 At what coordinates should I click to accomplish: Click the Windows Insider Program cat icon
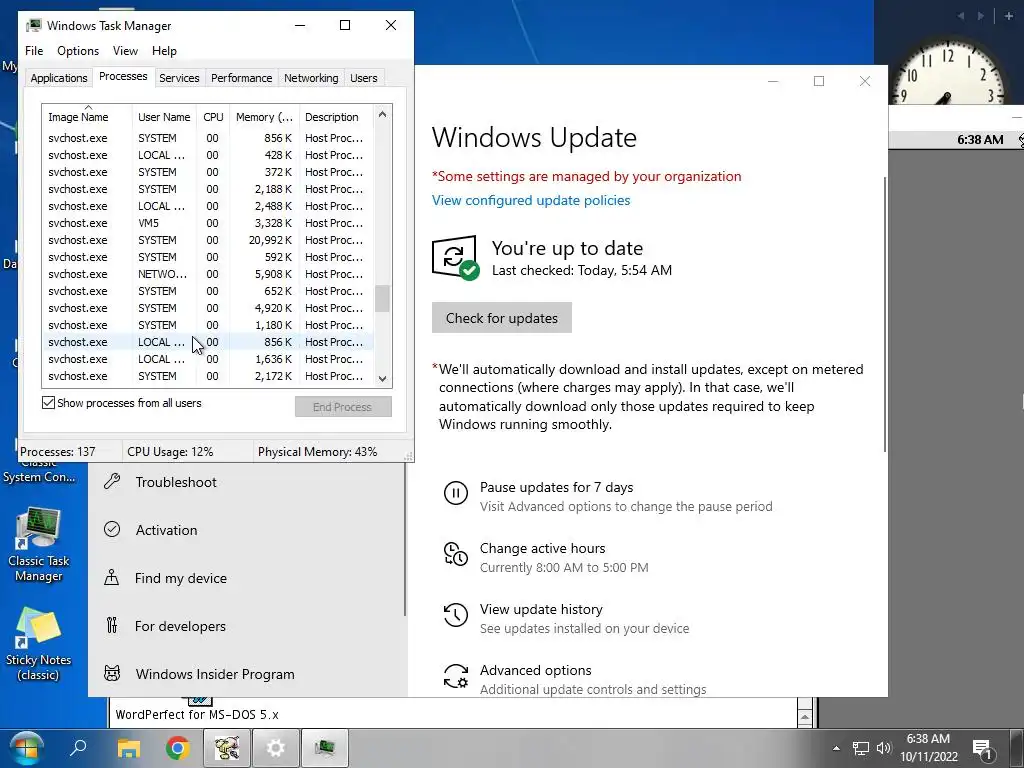pos(112,673)
